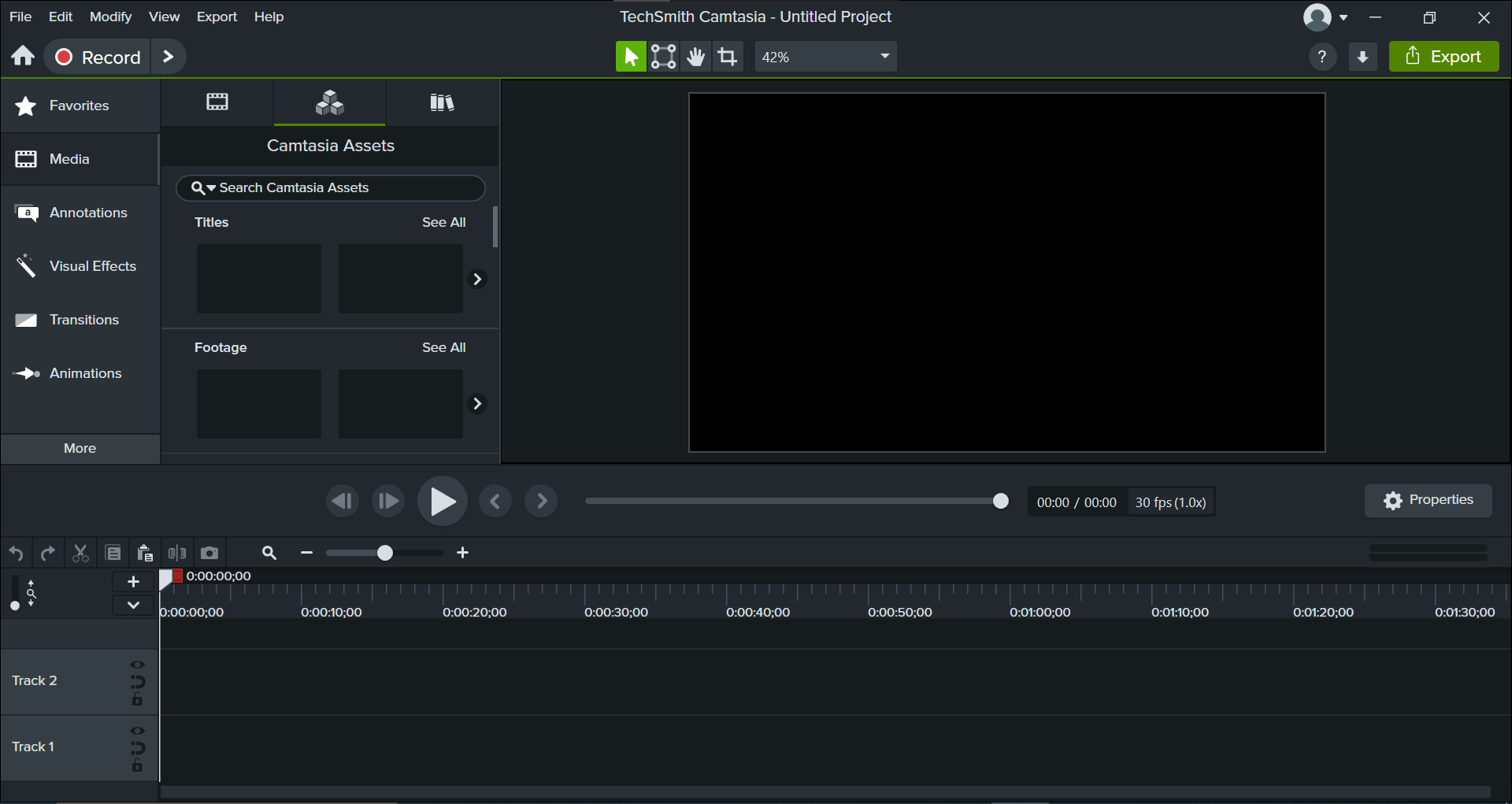Expand the search filter dropdown arrow
The height and width of the screenshot is (804, 1512).
(x=211, y=188)
